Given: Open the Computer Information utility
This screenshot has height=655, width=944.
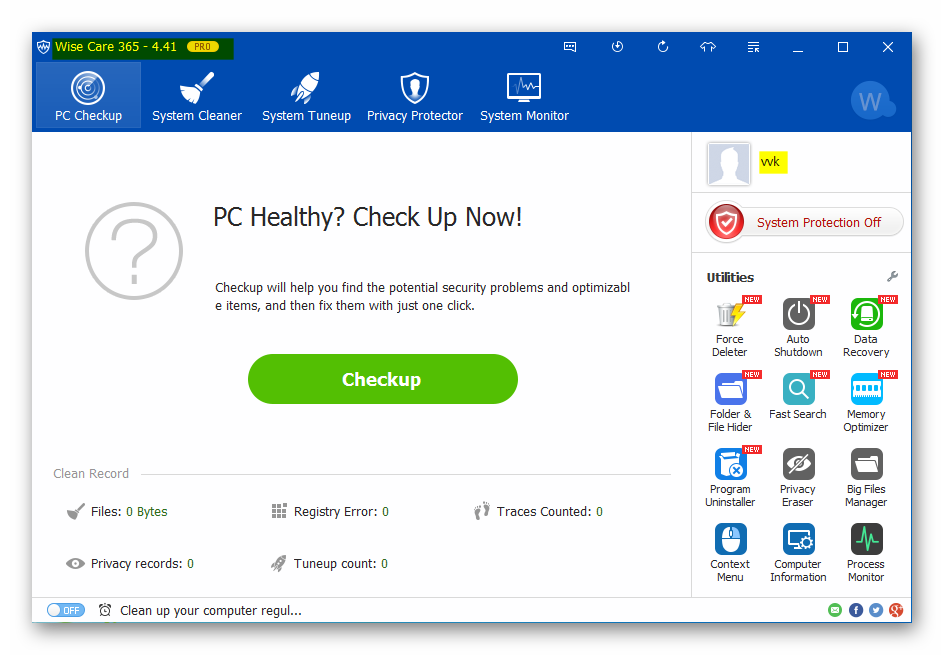Looking at the screenshot, I should (798, 552).
